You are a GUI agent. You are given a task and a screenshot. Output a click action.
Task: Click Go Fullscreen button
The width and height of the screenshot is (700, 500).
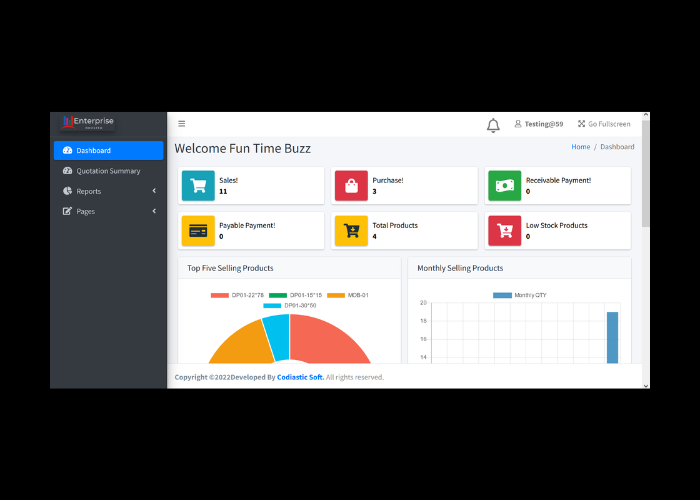(604, 124)
